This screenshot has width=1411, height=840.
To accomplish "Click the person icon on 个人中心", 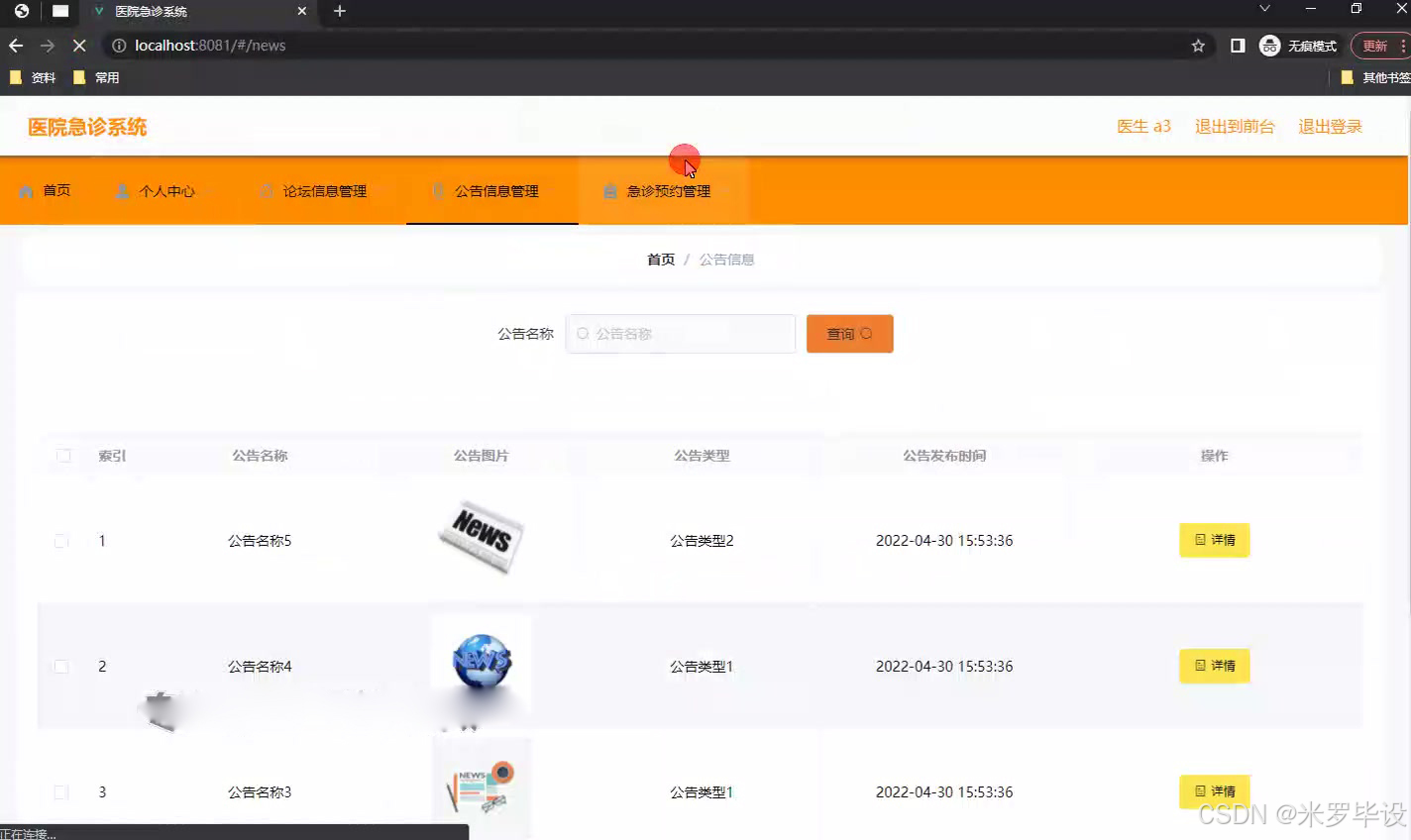I will 122,190.
